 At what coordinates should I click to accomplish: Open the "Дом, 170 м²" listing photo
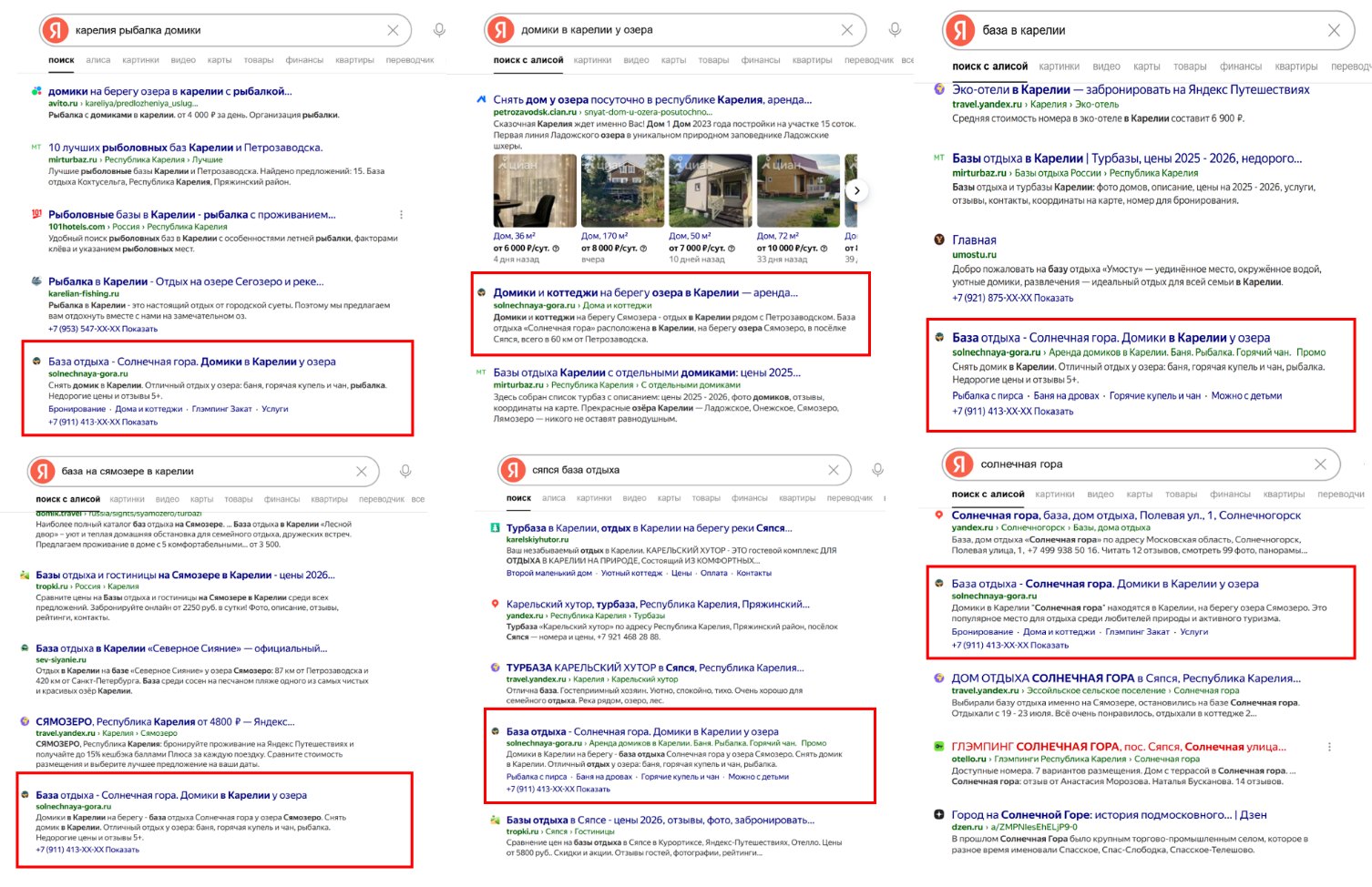click(x=622, y=190)
